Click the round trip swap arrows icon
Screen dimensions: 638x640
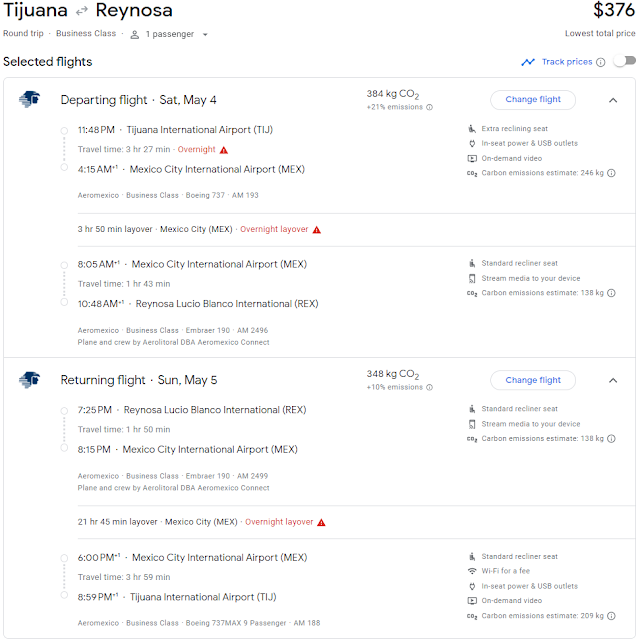82,11
